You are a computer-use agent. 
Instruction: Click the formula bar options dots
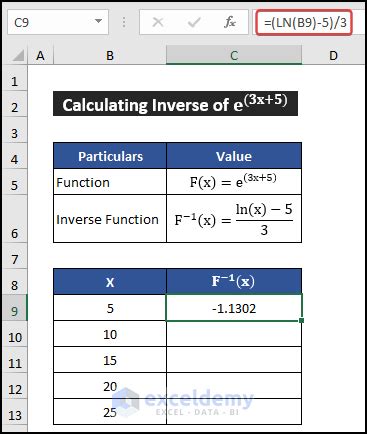(124, 22)
